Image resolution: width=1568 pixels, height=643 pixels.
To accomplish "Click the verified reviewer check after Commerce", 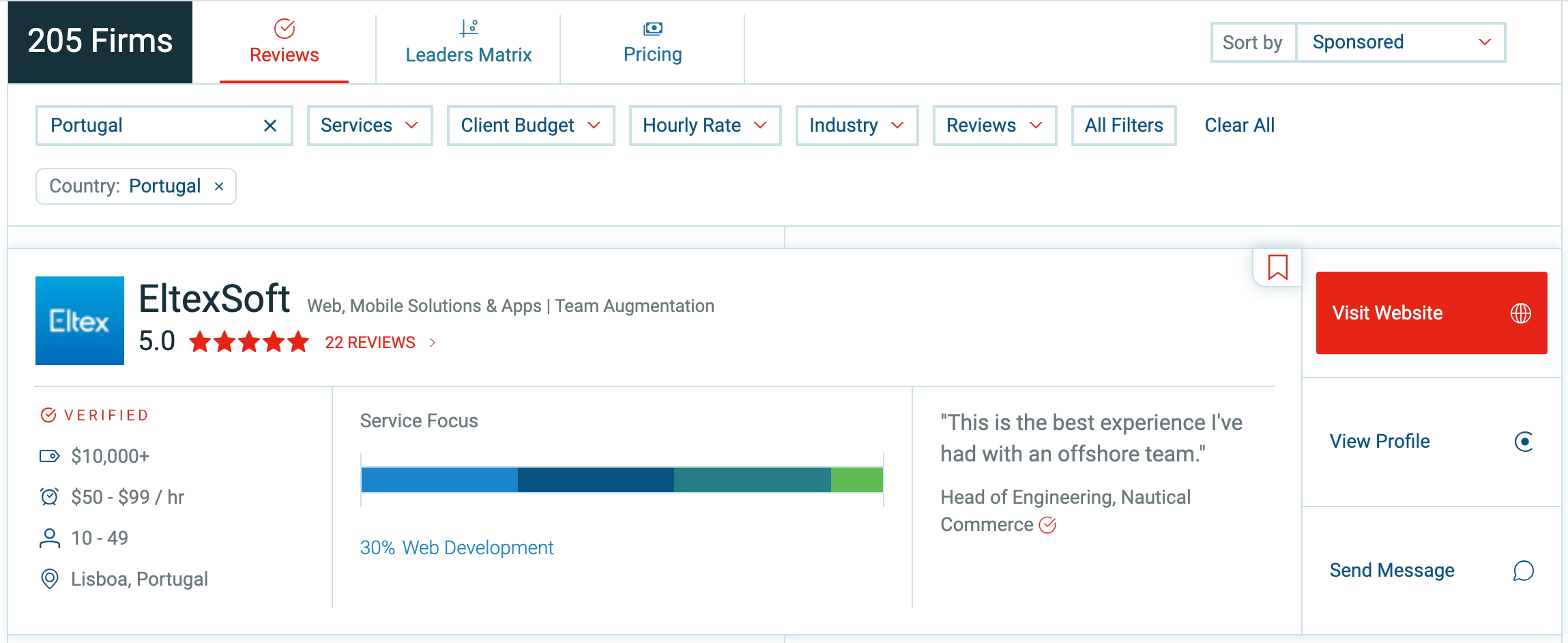I will coord(1047,525).
